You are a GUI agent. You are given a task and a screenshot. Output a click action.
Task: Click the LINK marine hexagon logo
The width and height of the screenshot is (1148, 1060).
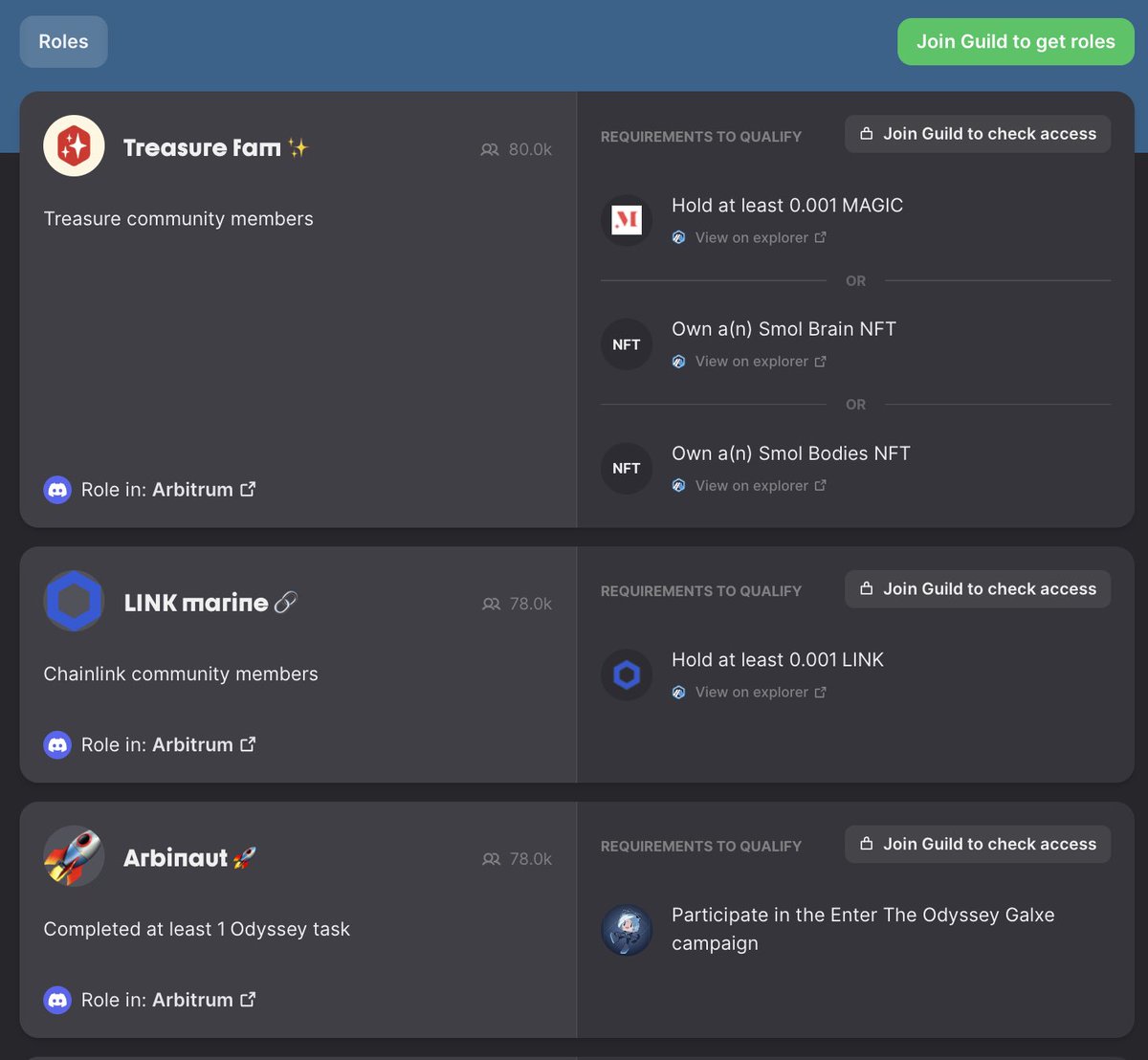74,602
